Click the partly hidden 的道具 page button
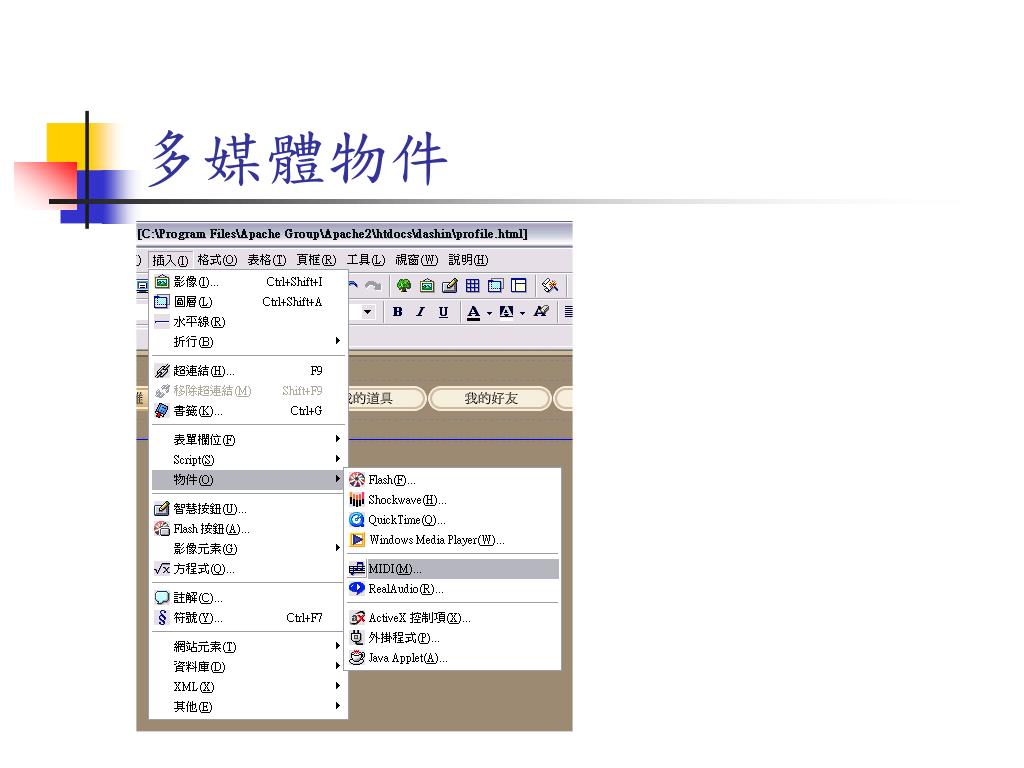Screen dimensions: 1024x768 tap(387, 398)
